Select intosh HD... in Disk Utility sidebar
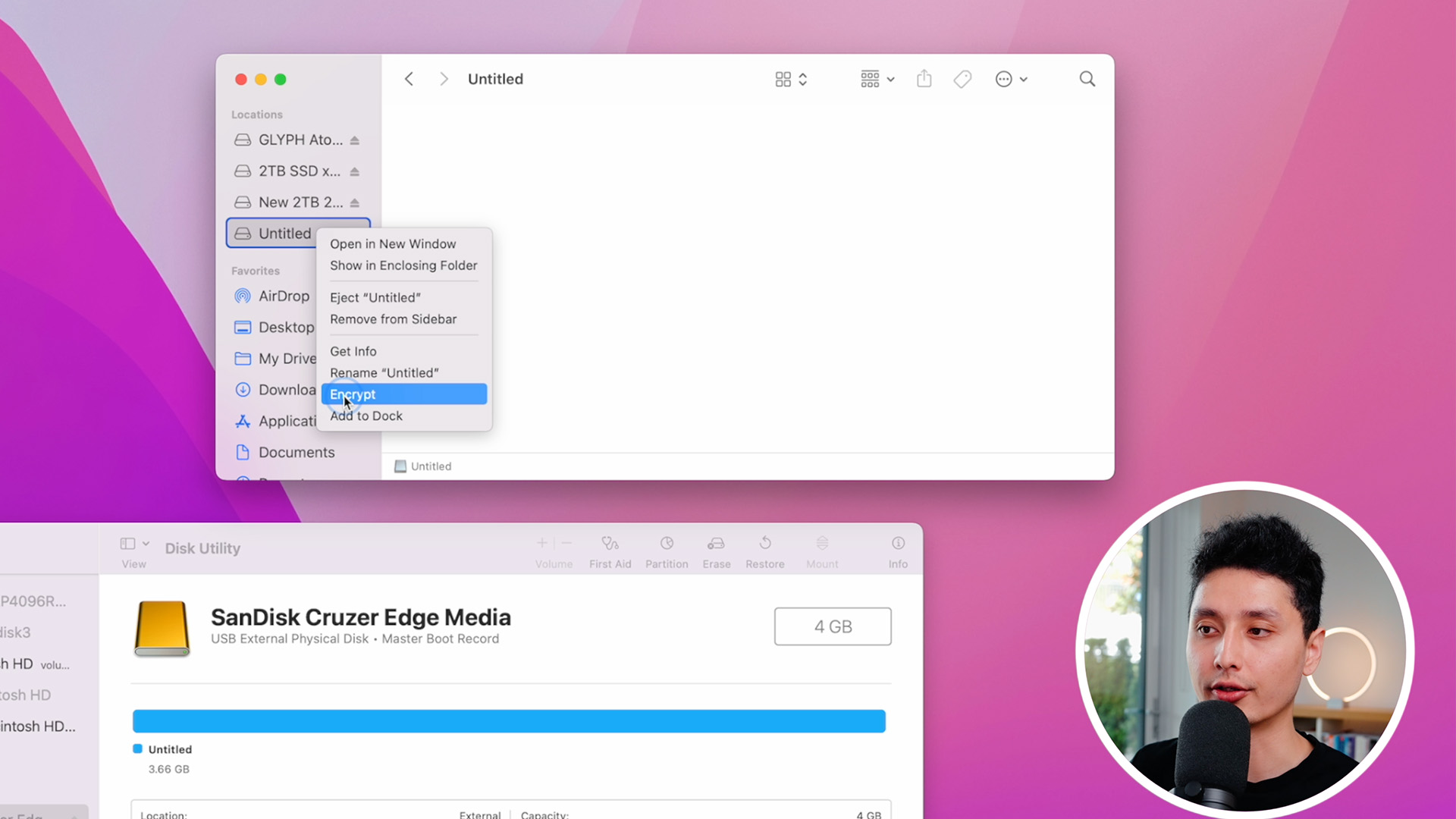This screenshot has width=1456, height=819. (x=38, y=726)
